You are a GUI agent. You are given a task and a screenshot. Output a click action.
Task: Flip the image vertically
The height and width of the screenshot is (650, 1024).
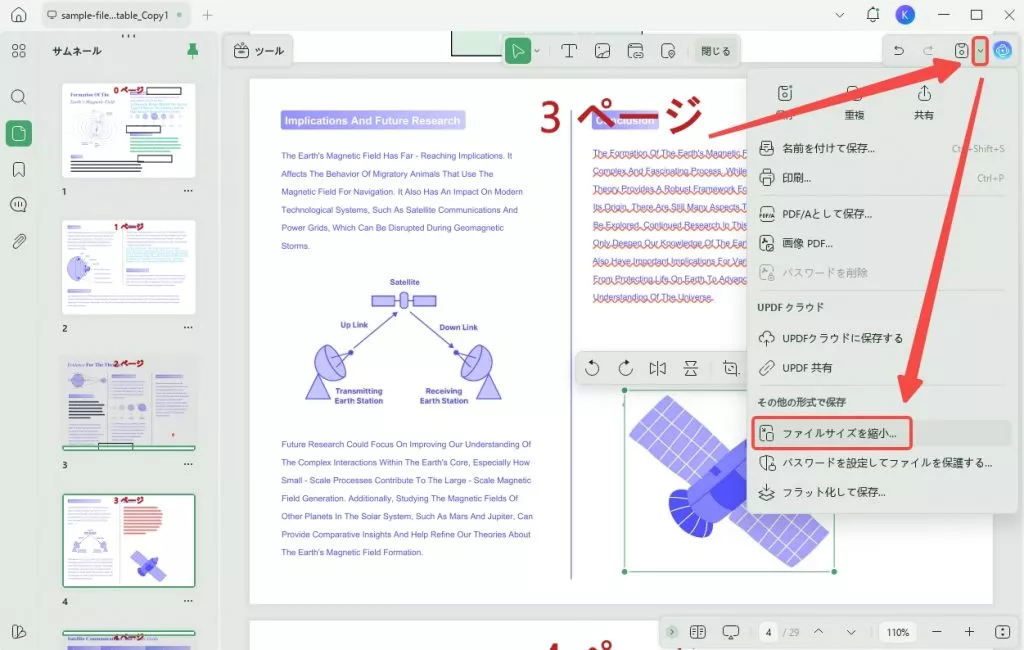point(690,368)
